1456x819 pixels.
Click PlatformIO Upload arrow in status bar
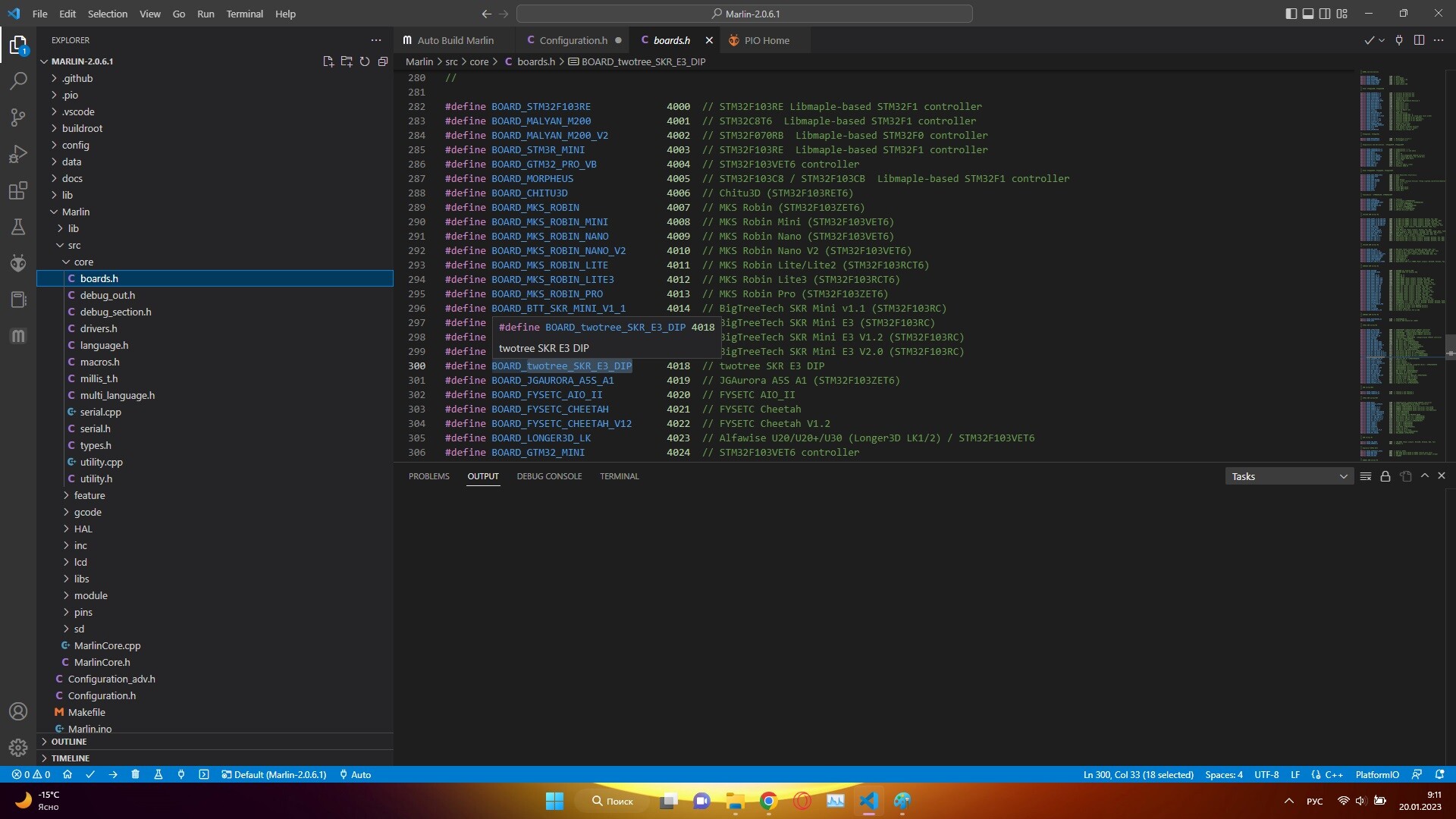pyautogui.click(x=113, y=774)
